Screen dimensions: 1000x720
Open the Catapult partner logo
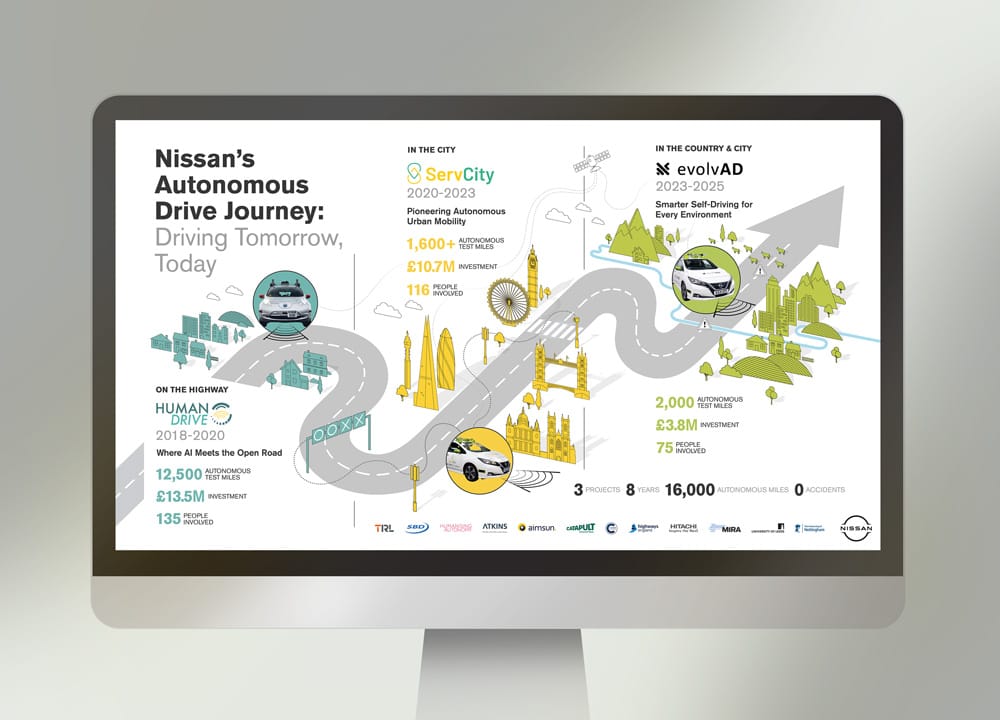[580, 527]
